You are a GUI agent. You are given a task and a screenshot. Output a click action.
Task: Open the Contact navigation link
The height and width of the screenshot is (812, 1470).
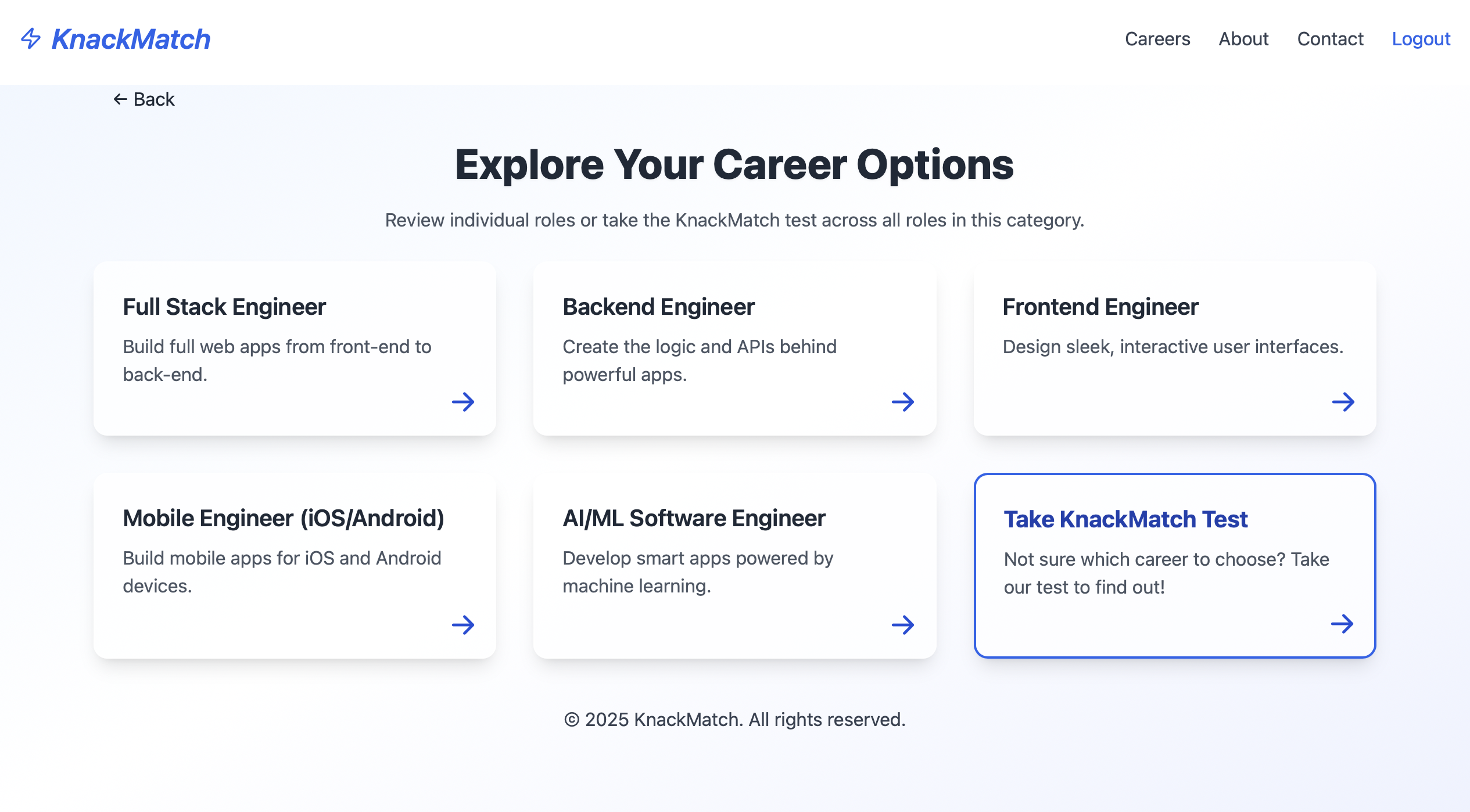pos(1330,39)
